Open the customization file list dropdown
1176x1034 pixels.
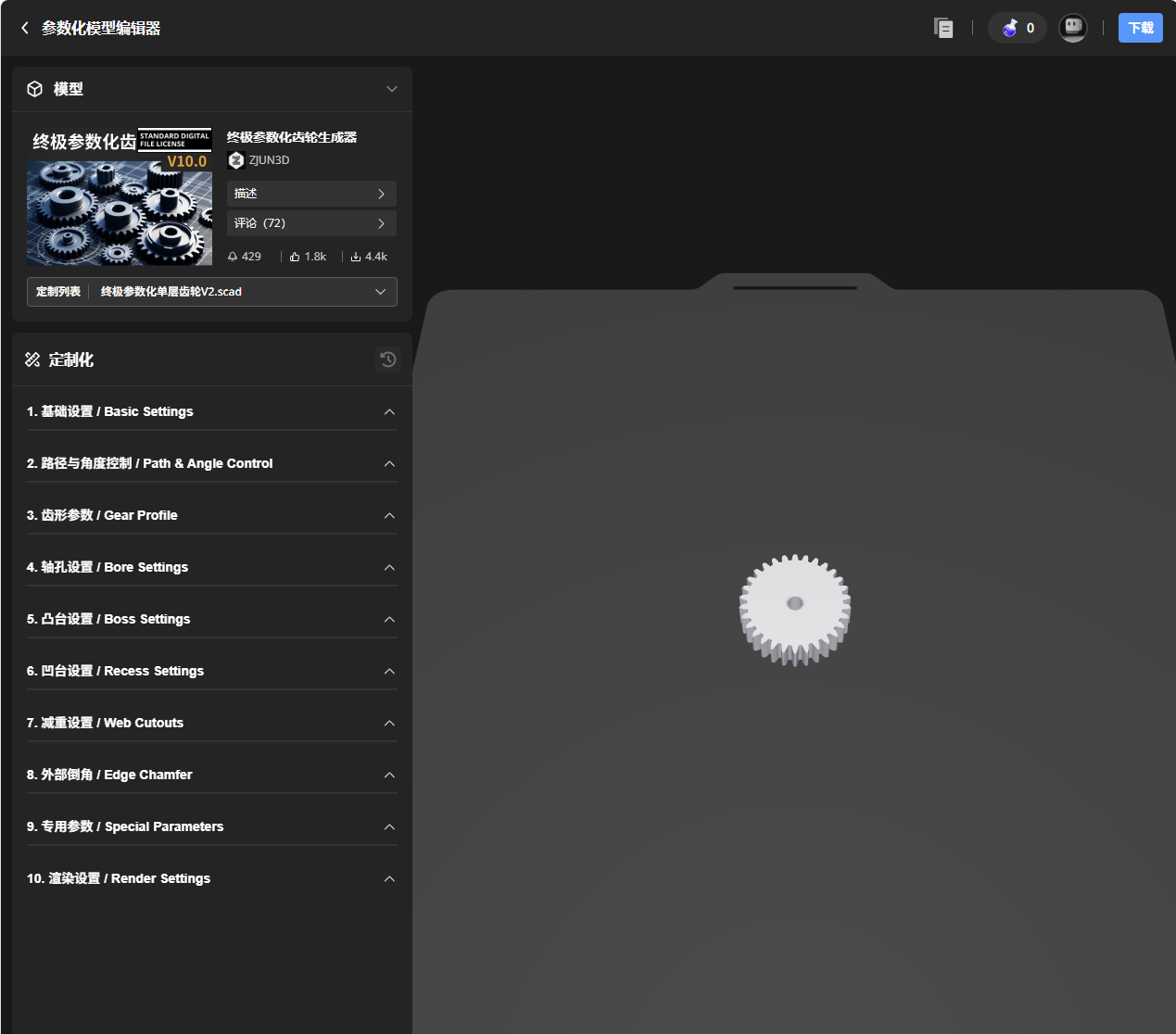coord(212,292)
